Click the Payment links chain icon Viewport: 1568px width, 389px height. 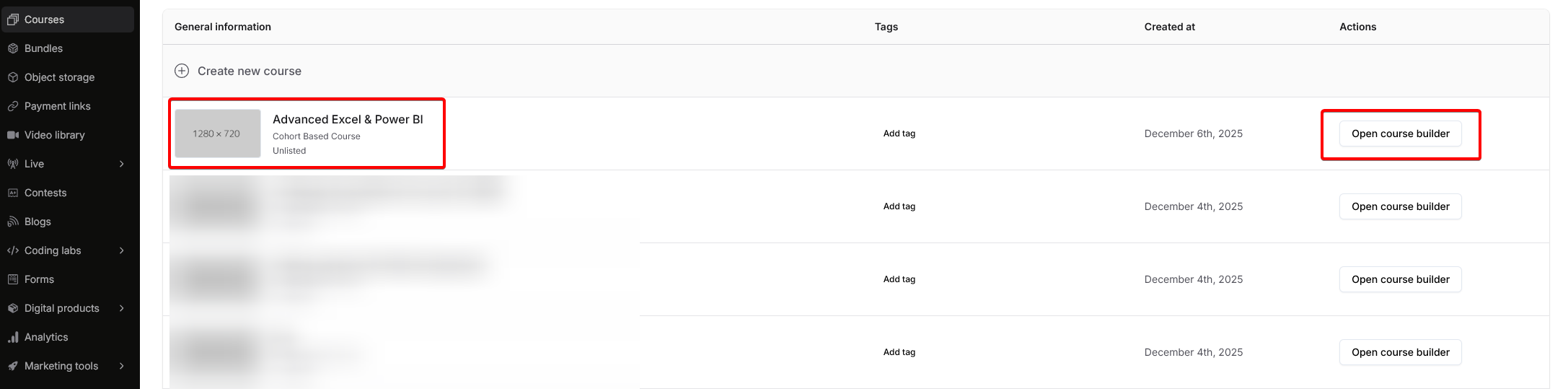click(x=12, y=106)
